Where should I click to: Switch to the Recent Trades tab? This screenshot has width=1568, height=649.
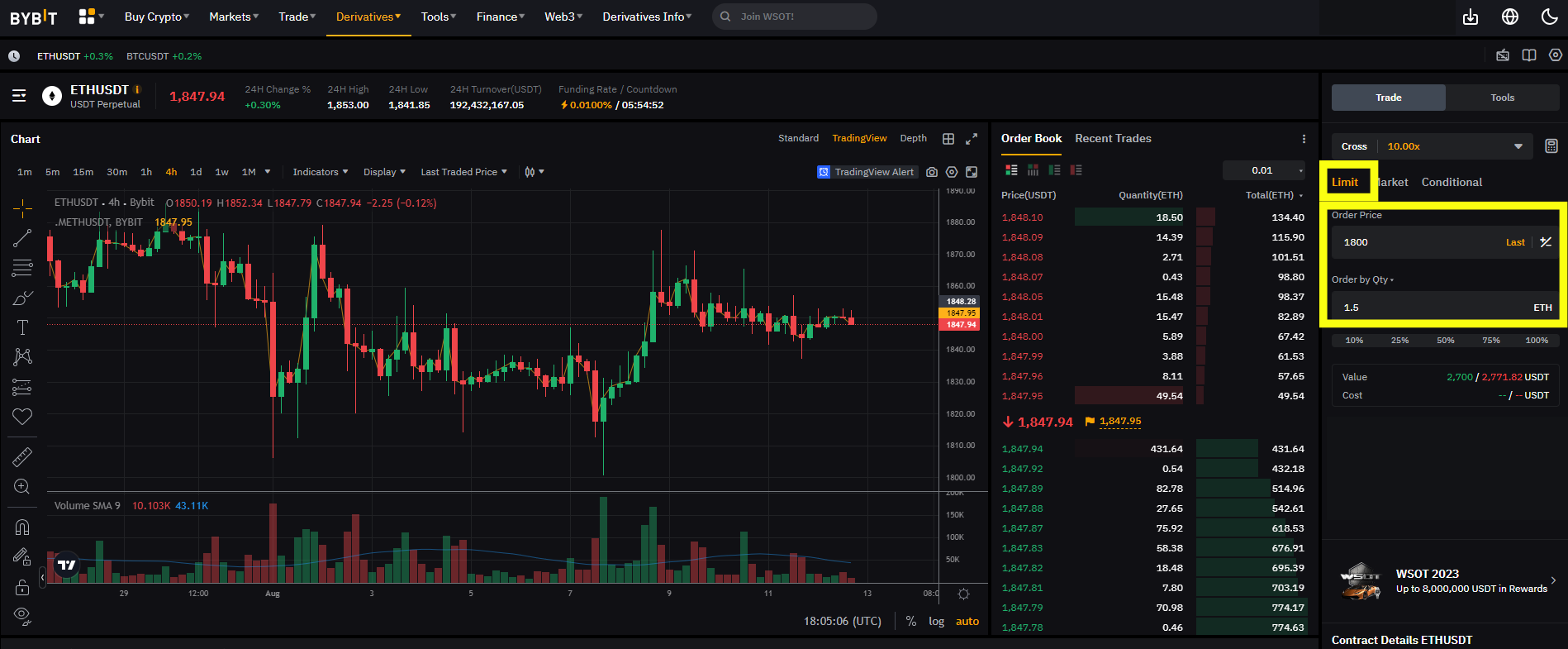click(1113, 139)
